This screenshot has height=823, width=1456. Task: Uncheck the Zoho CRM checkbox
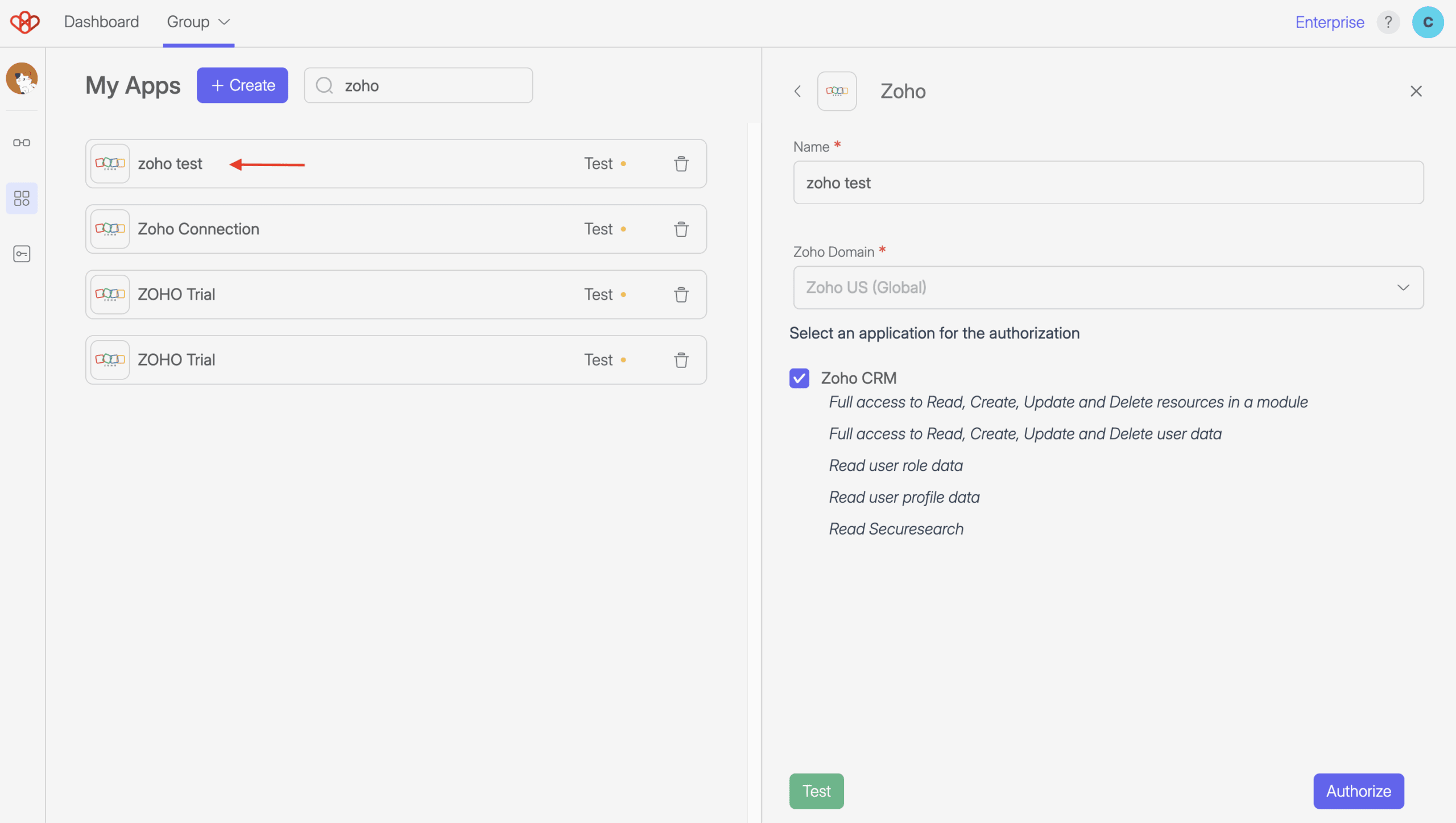799,378
